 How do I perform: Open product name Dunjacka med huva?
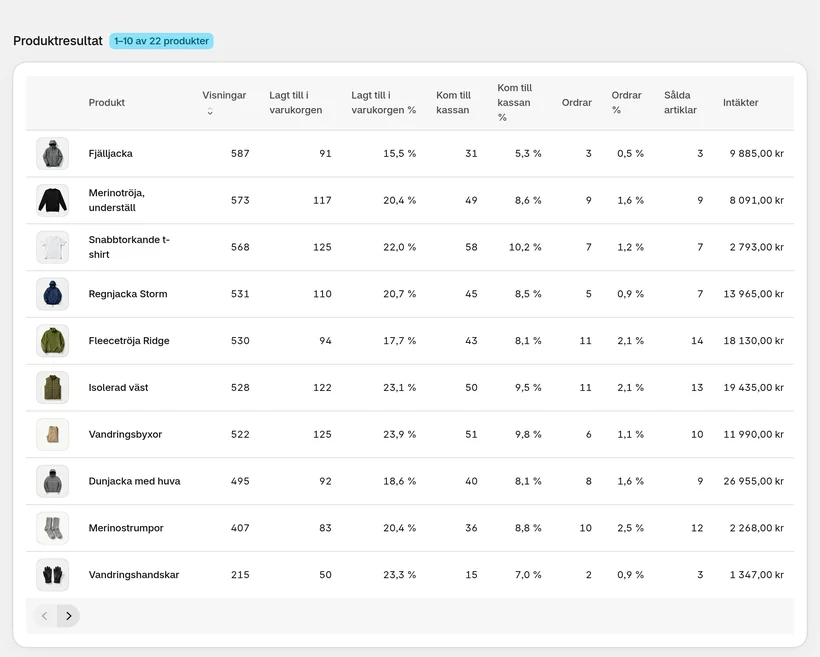(x=134, y=481)
